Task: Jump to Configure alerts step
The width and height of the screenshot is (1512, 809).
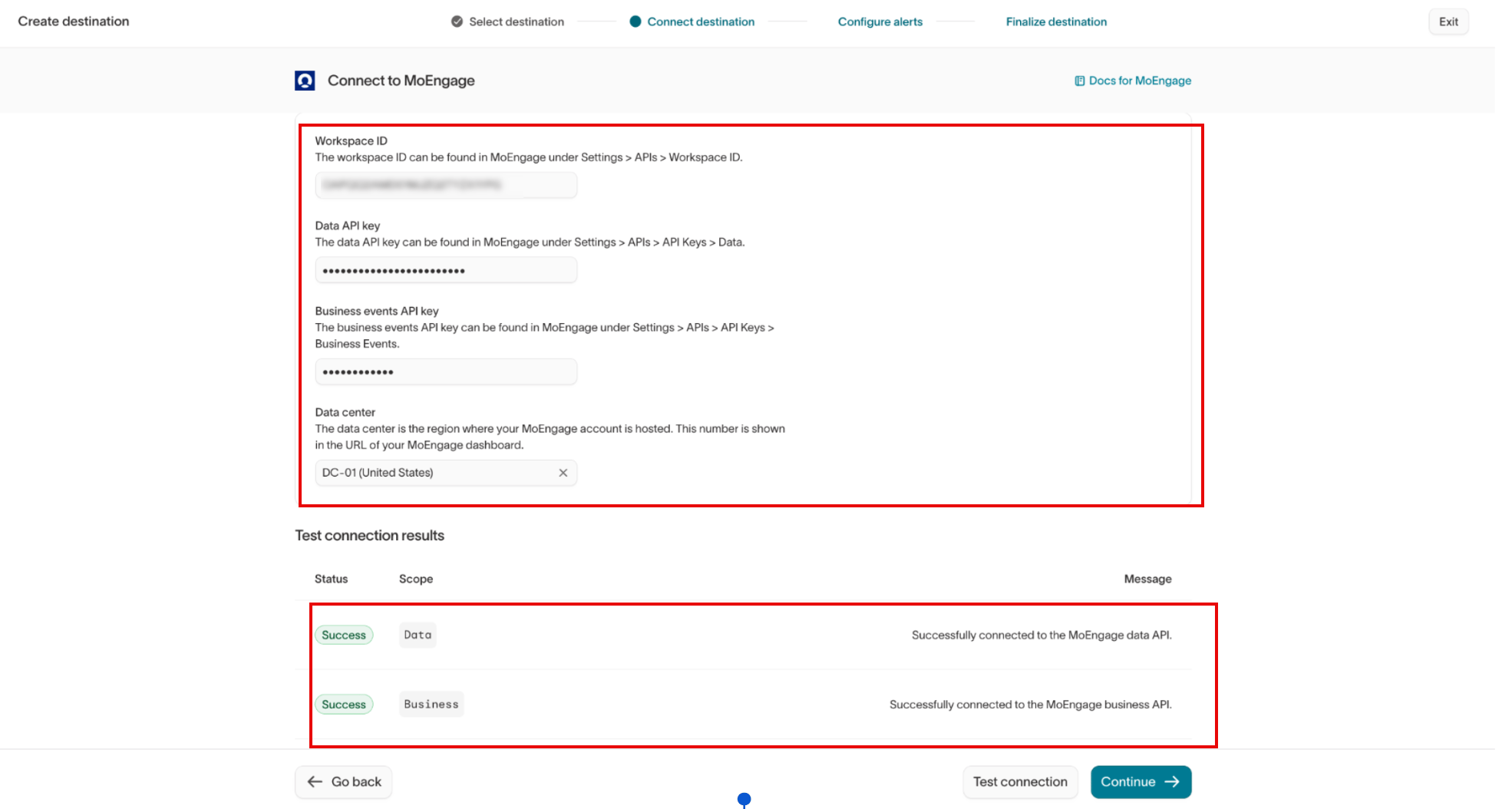Action: pos(880,21)
